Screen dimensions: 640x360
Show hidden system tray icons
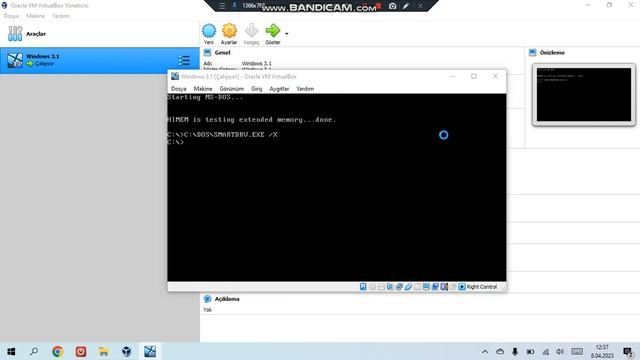click(485, 351)
